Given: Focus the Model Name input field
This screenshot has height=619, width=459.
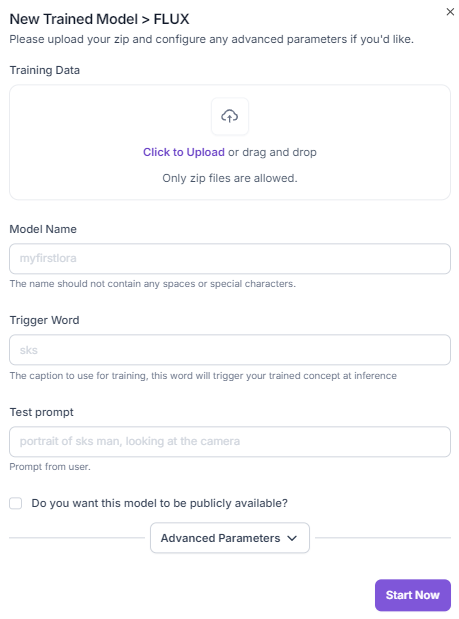Looking at the screenshot, I should tap(230, 259).
